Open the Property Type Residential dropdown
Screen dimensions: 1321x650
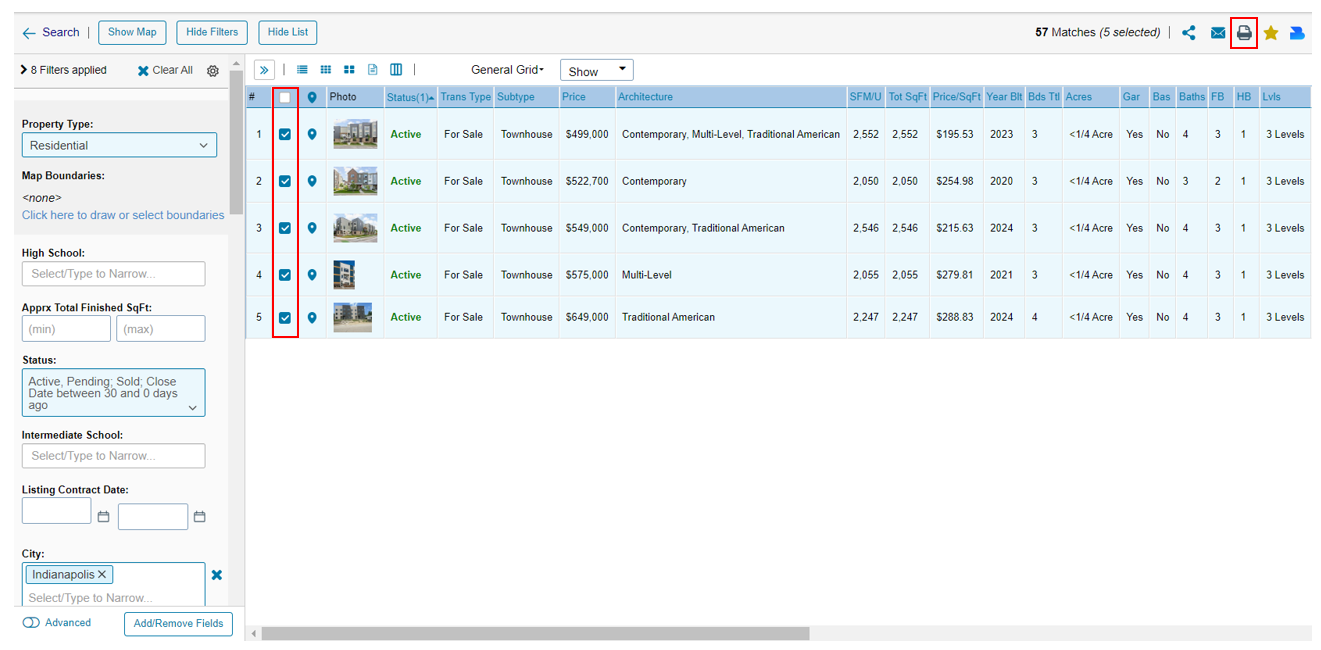(x=119, y=145)
